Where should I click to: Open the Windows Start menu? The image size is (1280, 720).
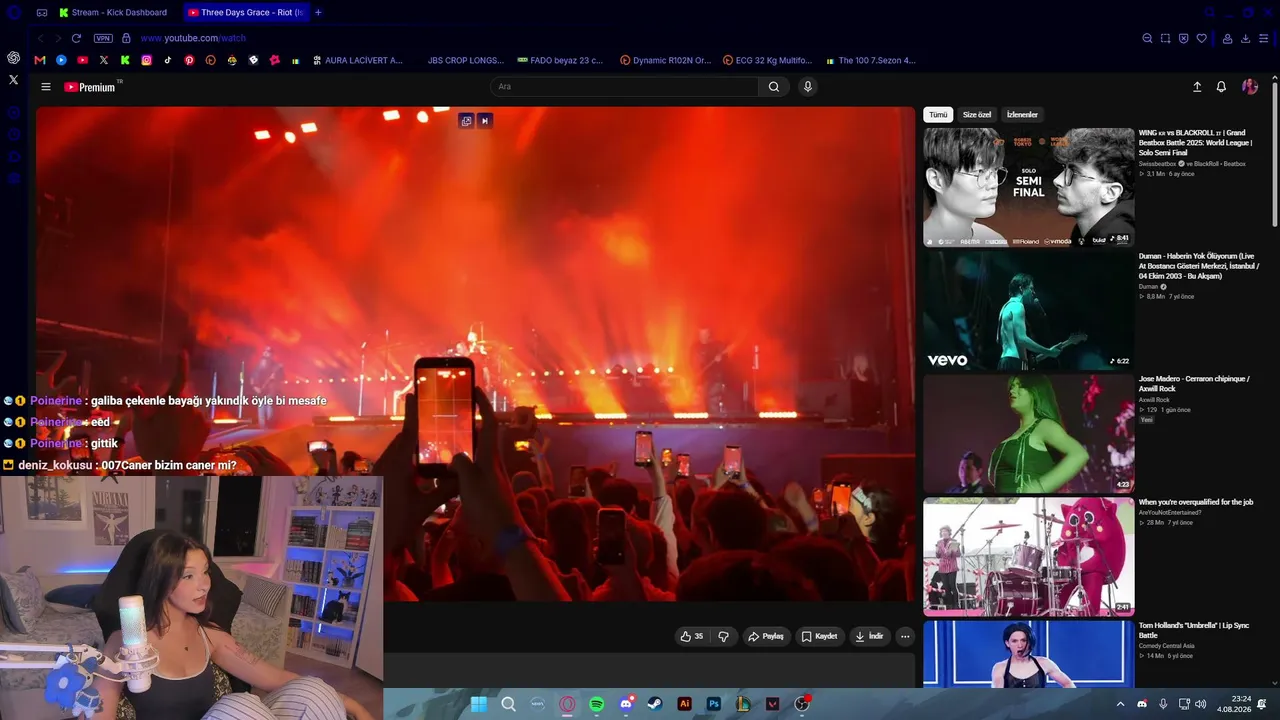(479, 704)
